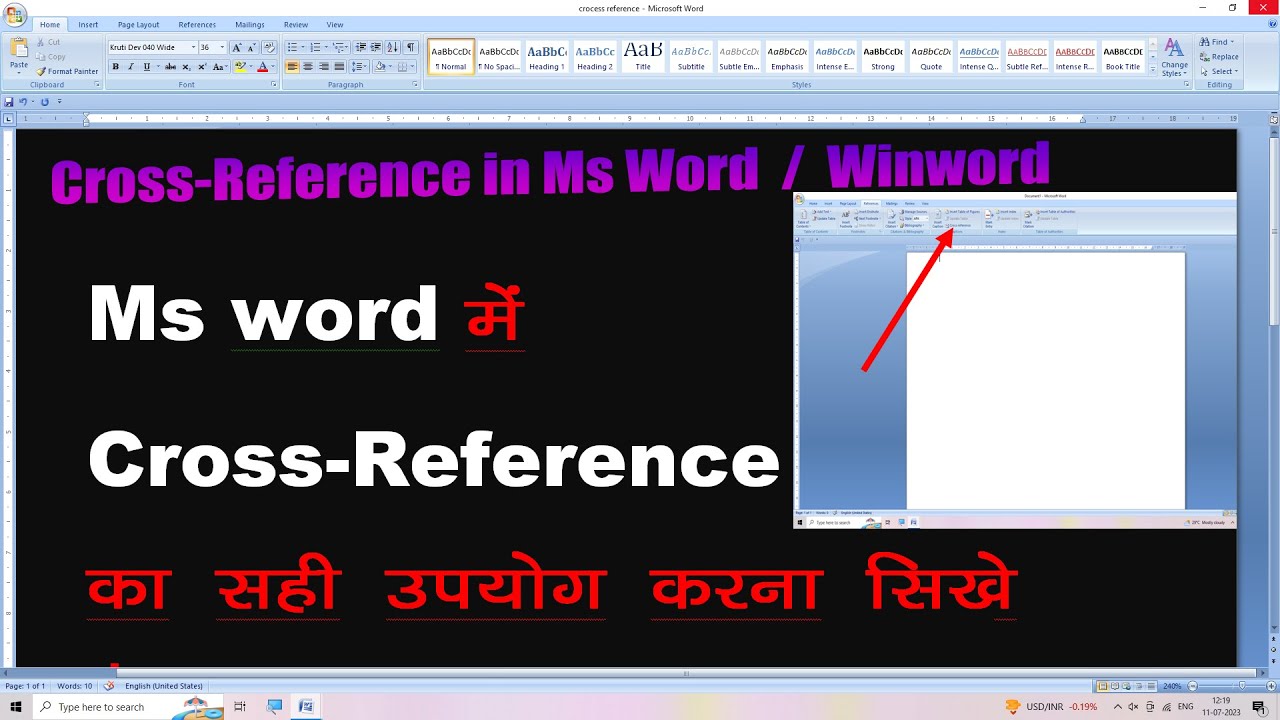Toggle Strikethrough formatting
The width and height of the screenshot is (1280, 720).
tap(170, 67)
